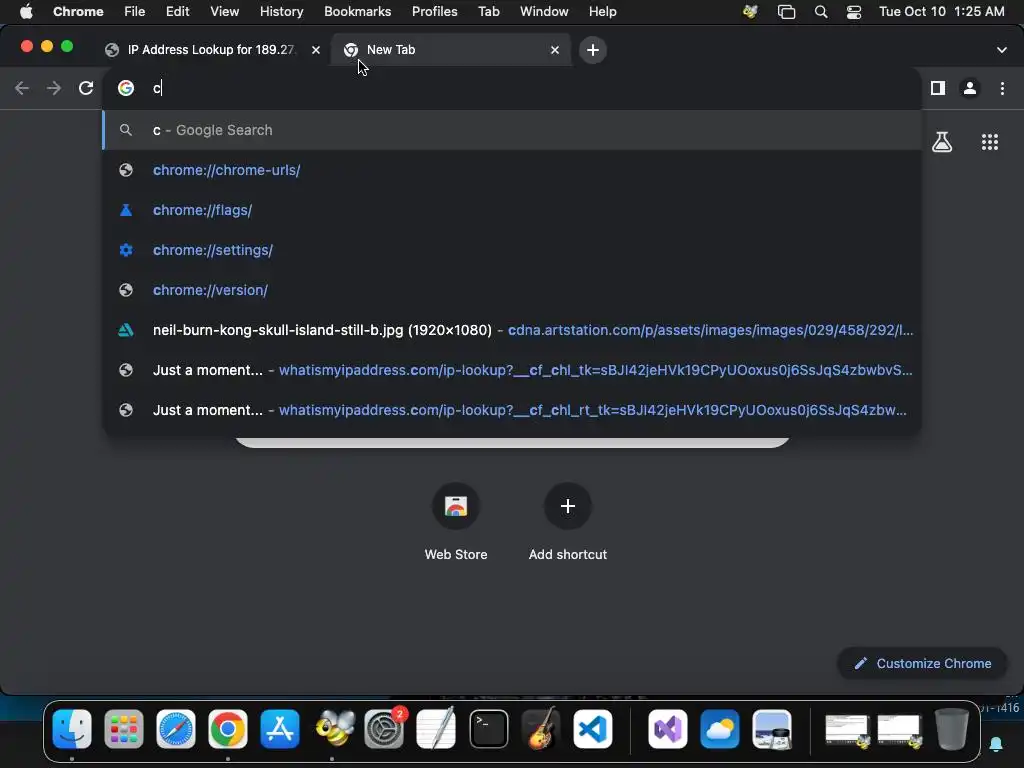Open a new tab with the plus button
The width and height of the screenshot is (1024, 768).
point(593,50)
